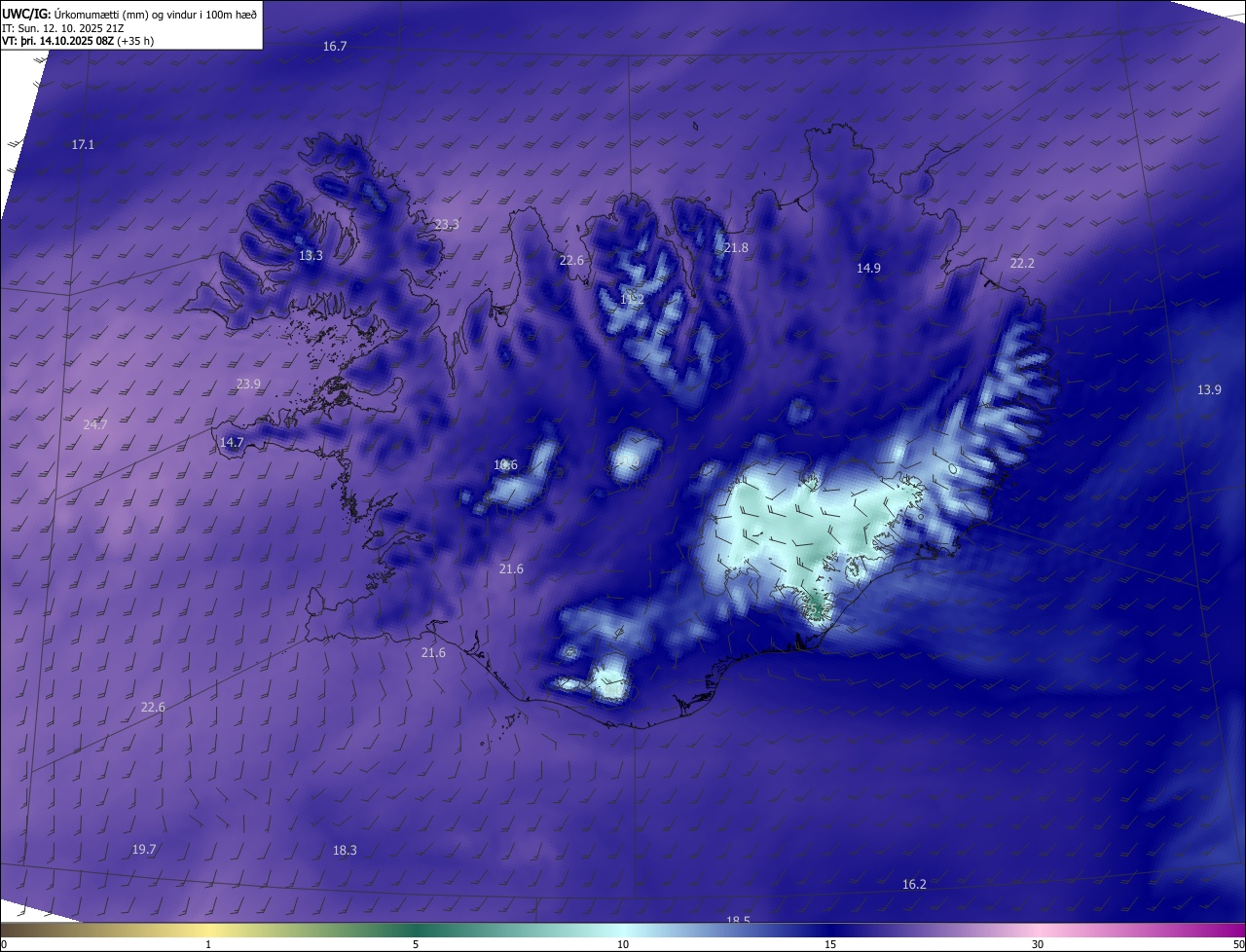Select the 14.9 value label
The width and height of the screenshot is (1246, 952).
pyautogui.click(x=868, y=269)
